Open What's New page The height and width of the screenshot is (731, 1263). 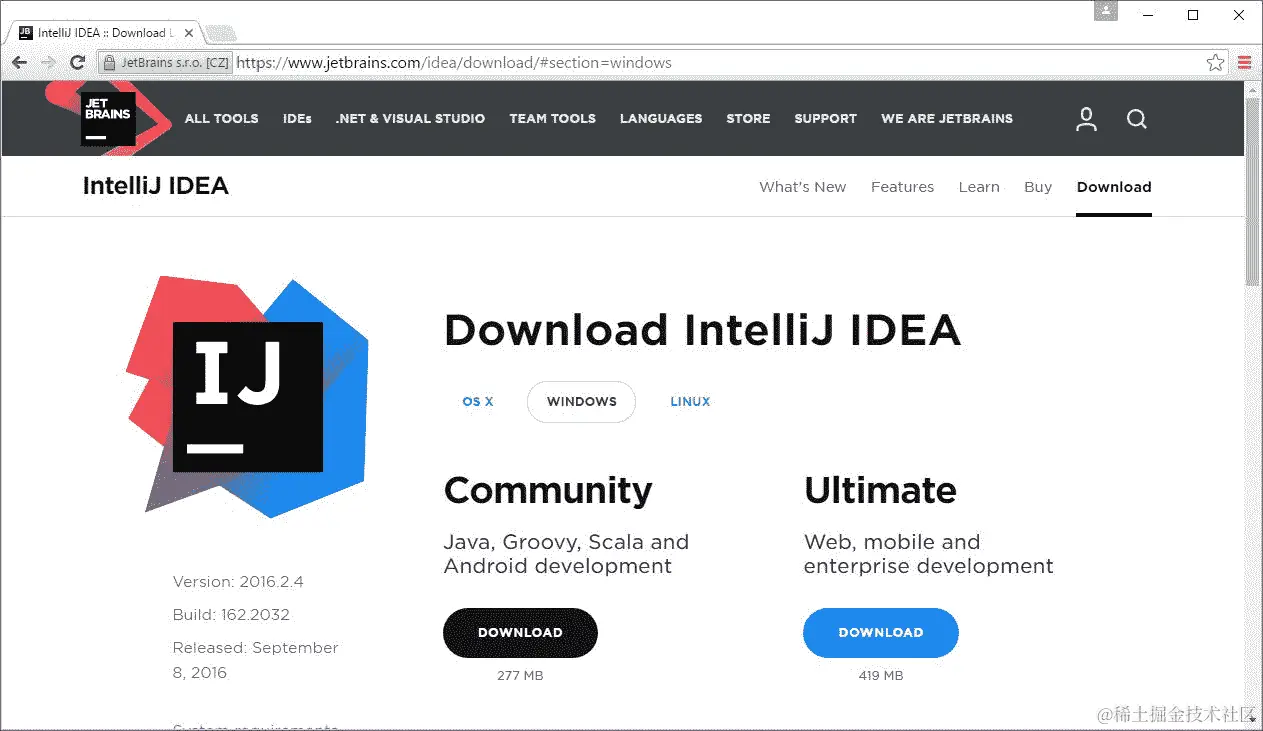(x=802, y=187)
